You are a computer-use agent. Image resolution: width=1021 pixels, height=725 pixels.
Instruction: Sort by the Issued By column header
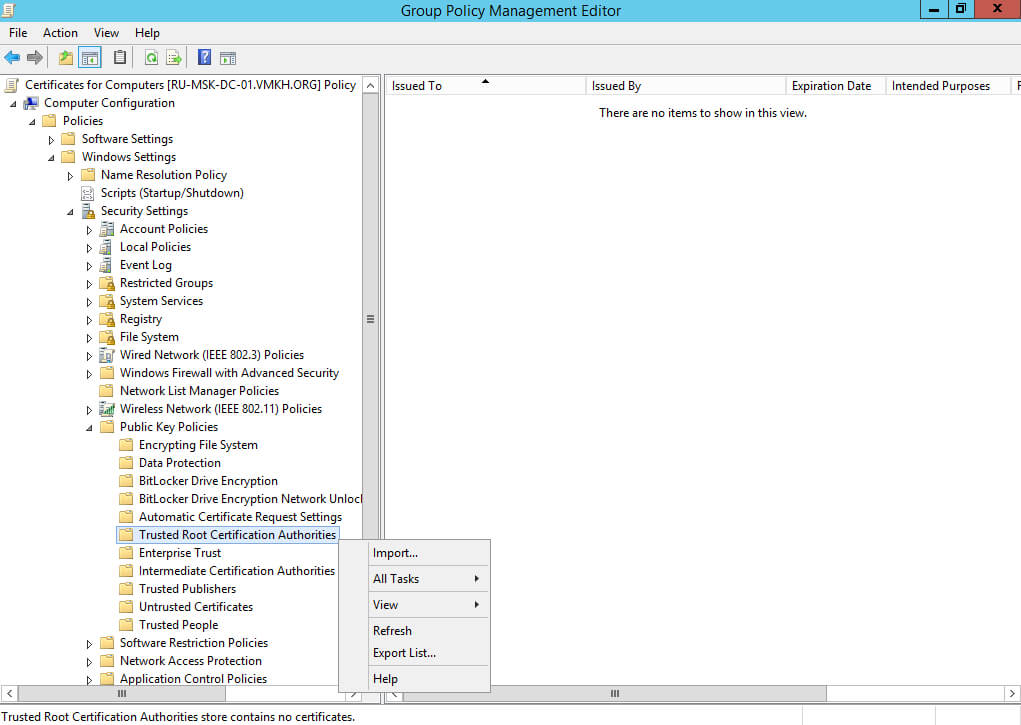[x=686, y=86]
